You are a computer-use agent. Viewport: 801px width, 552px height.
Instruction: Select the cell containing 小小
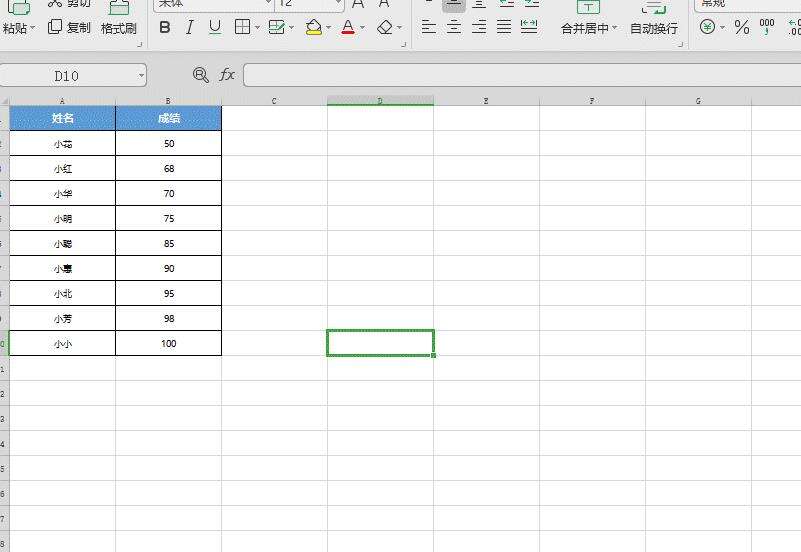point(62,344)
